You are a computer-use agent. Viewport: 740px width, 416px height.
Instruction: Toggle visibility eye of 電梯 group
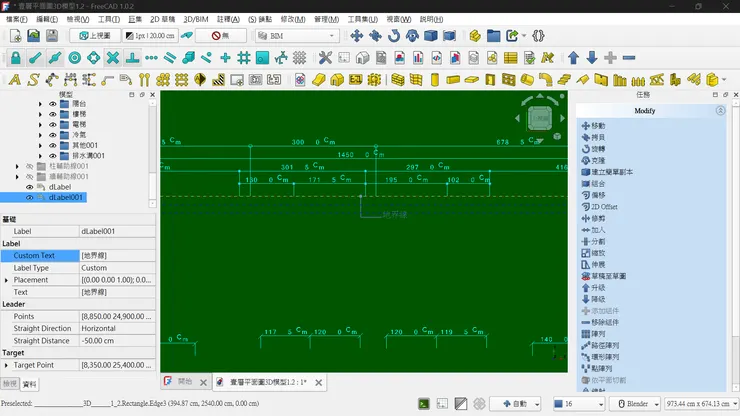(52, 125)
